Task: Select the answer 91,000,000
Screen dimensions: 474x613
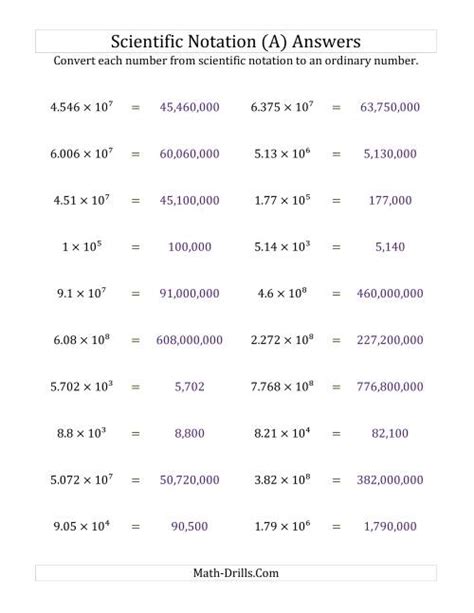Action: click(x=189, y=293)
